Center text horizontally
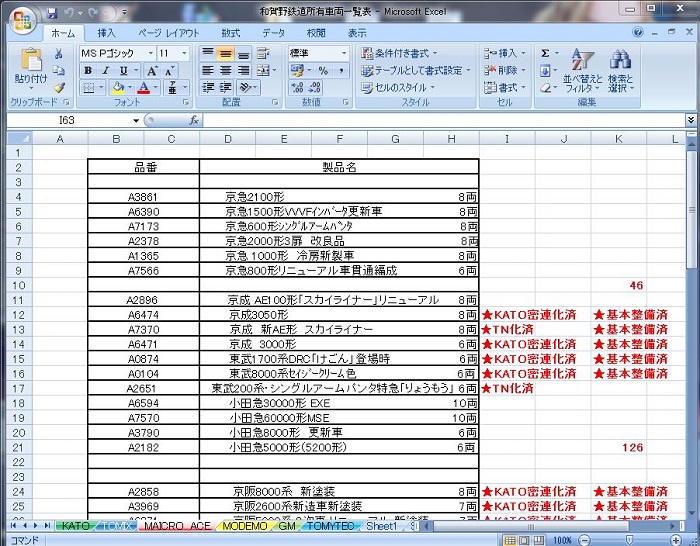This screenshot has width=700, height=546. [x=225, y=71]
